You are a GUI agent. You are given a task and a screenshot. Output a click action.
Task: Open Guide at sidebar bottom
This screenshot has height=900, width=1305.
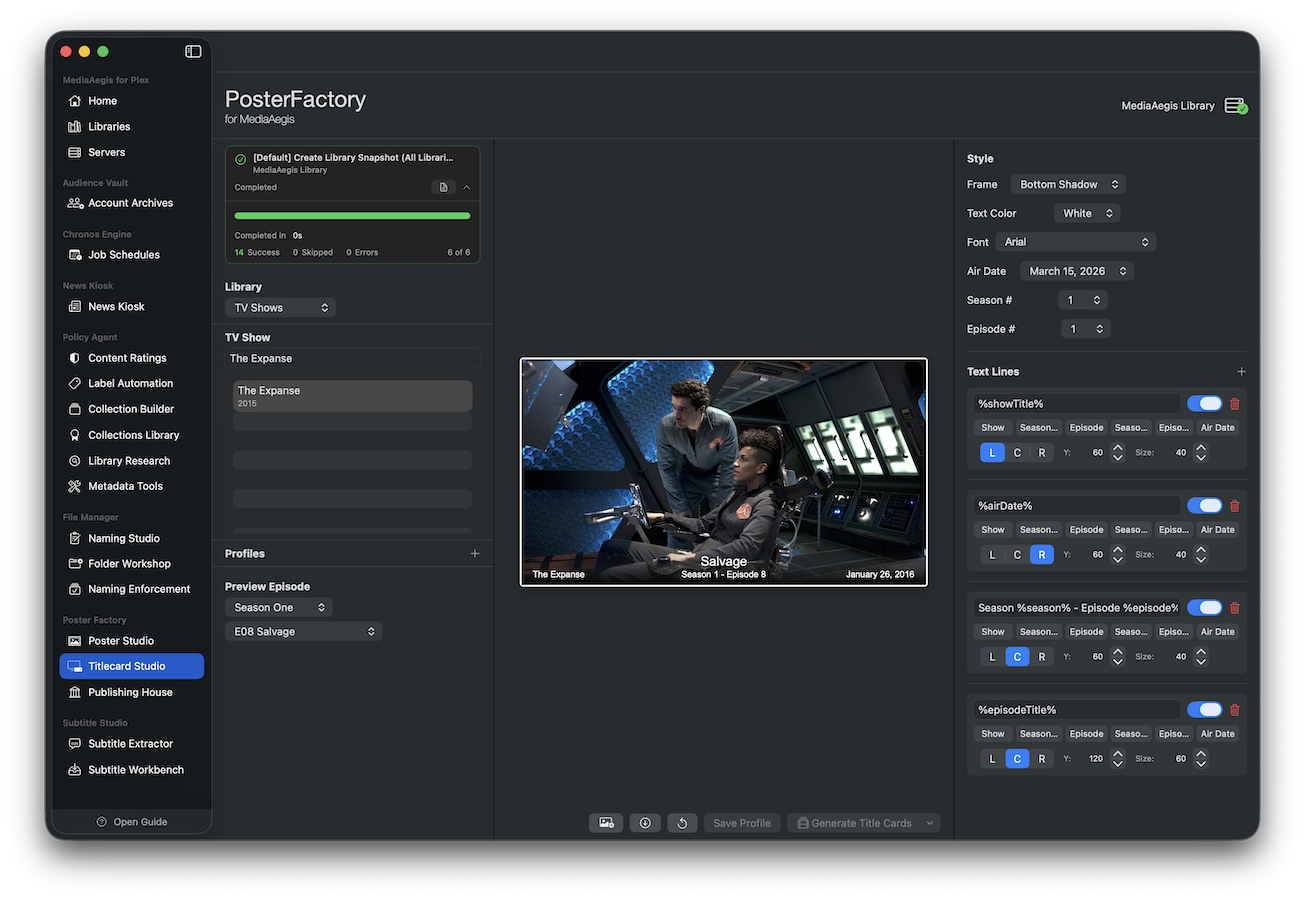click(132, 822)
